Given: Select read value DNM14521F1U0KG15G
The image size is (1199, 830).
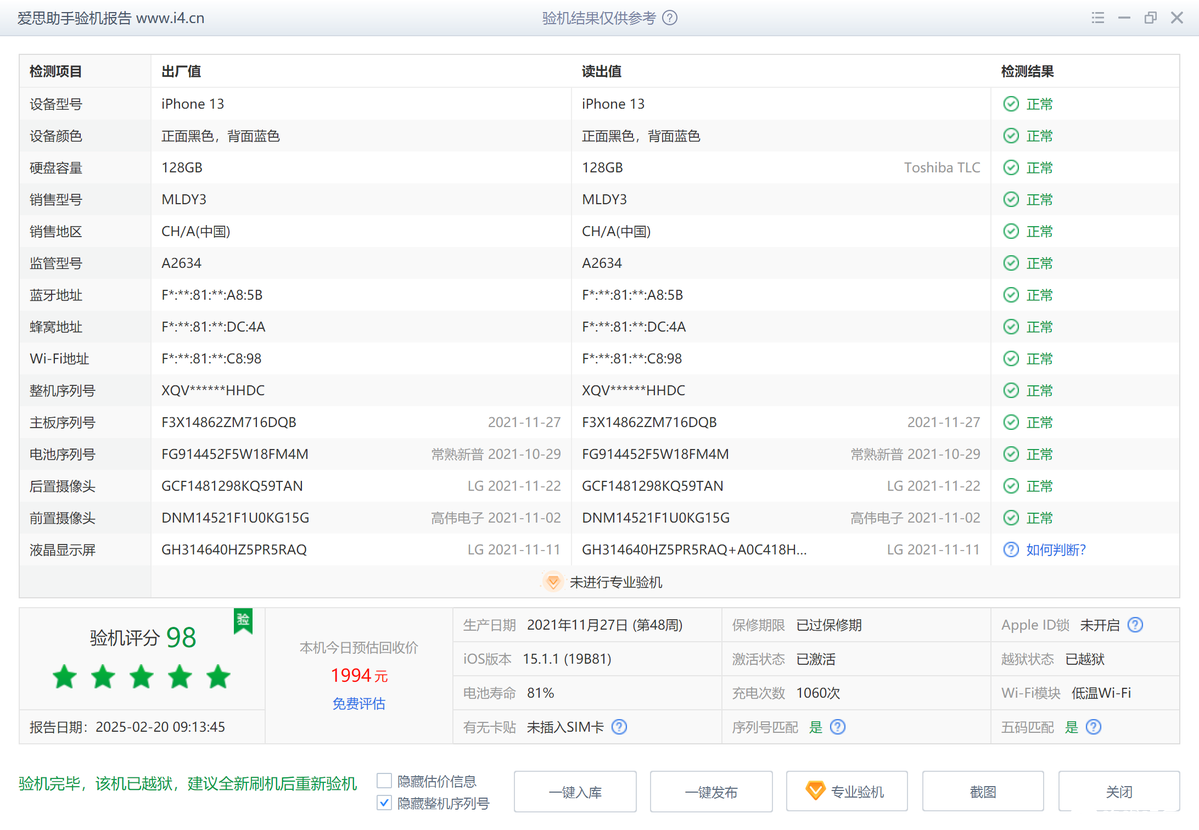Looking at the screenshot, I should point(656,518).
